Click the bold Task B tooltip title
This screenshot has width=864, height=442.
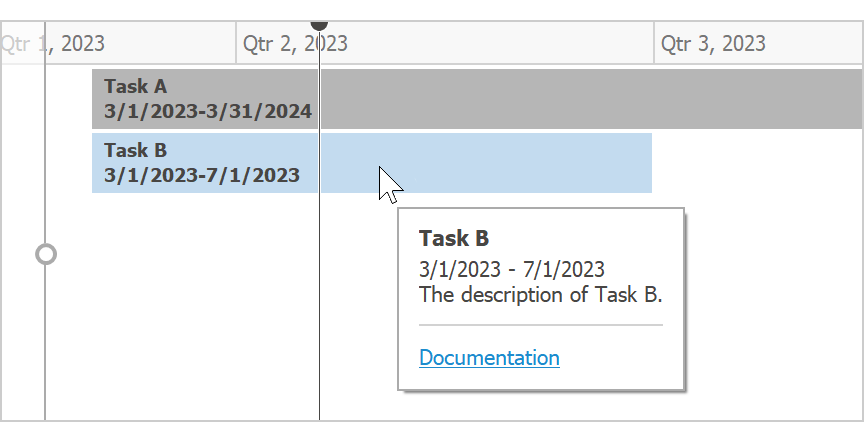[454, 238]
